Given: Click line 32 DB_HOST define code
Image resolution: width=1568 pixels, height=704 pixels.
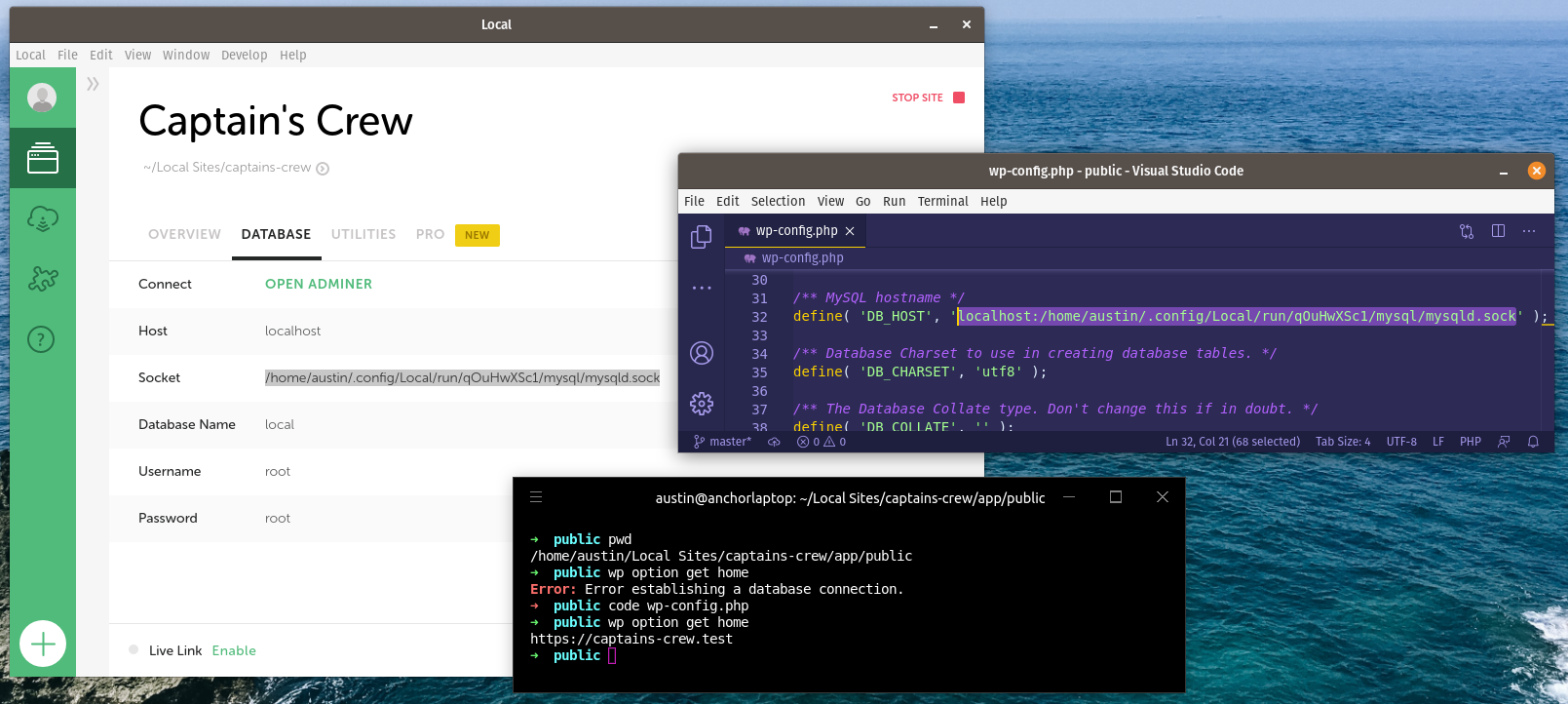Looking at the screenshot, I should point(1169,316).
